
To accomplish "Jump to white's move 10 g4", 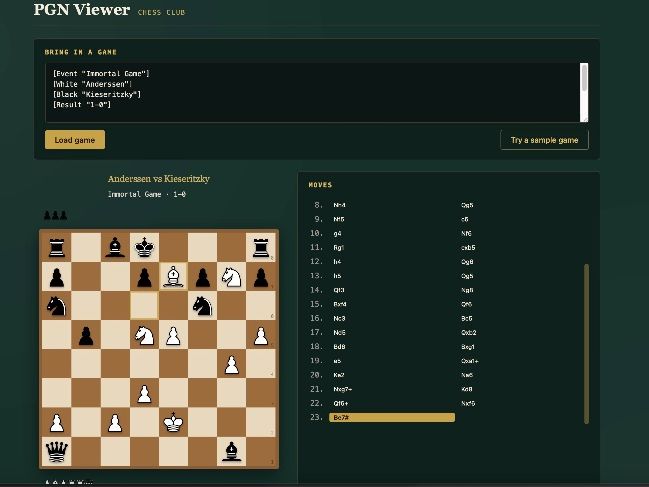I will pyautogui.click(x=392, y=233).
